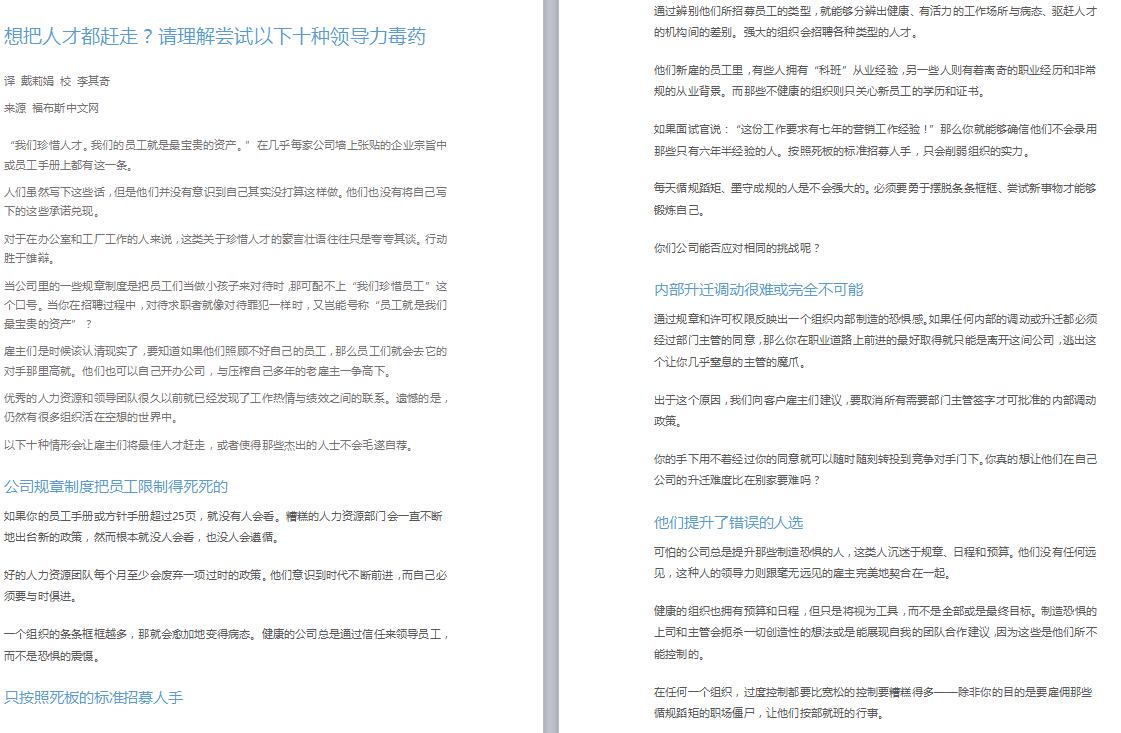Screen dimensions: 1121x733
Task: Click paragraph beginning 每天循规蹈矩、墨守成规
Action: click(x=875, y=198)
